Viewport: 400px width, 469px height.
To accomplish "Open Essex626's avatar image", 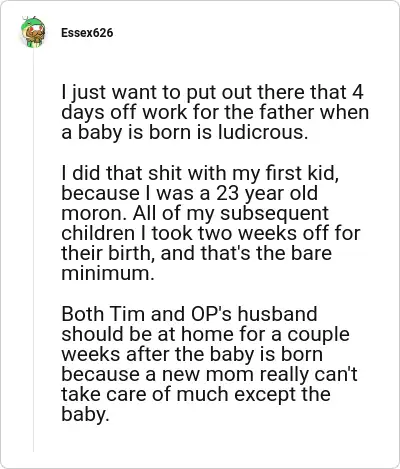I will 33,32.
